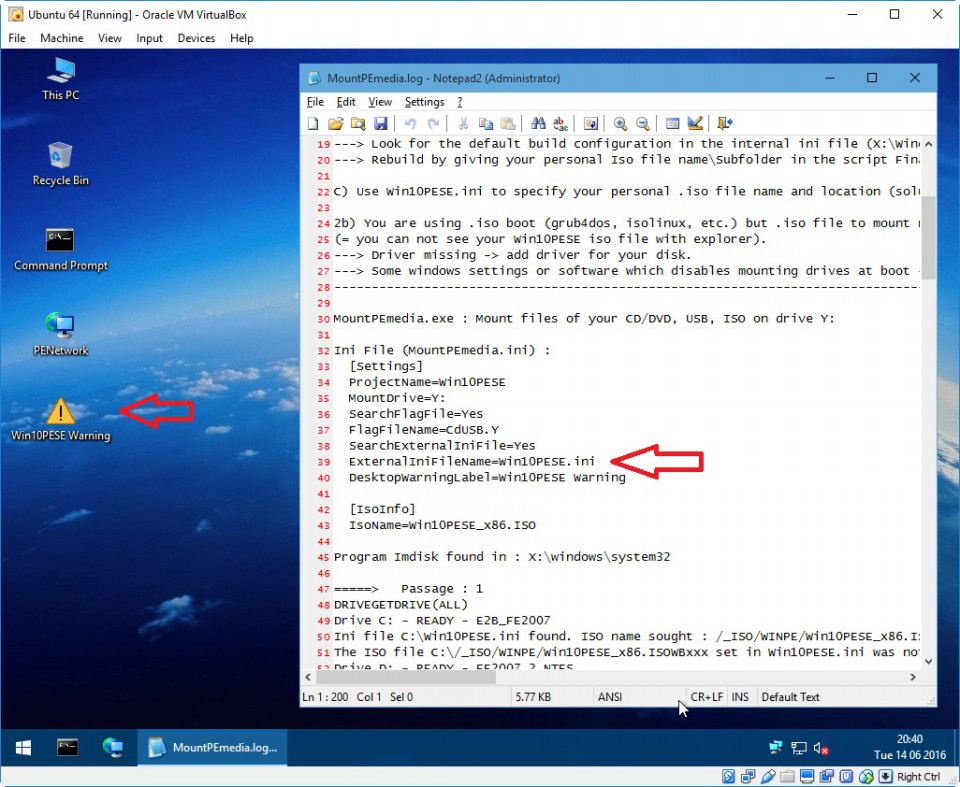Open VirtualBox Input menu
Viewport: 960px width, 787px height.
[x=149, y=38]
